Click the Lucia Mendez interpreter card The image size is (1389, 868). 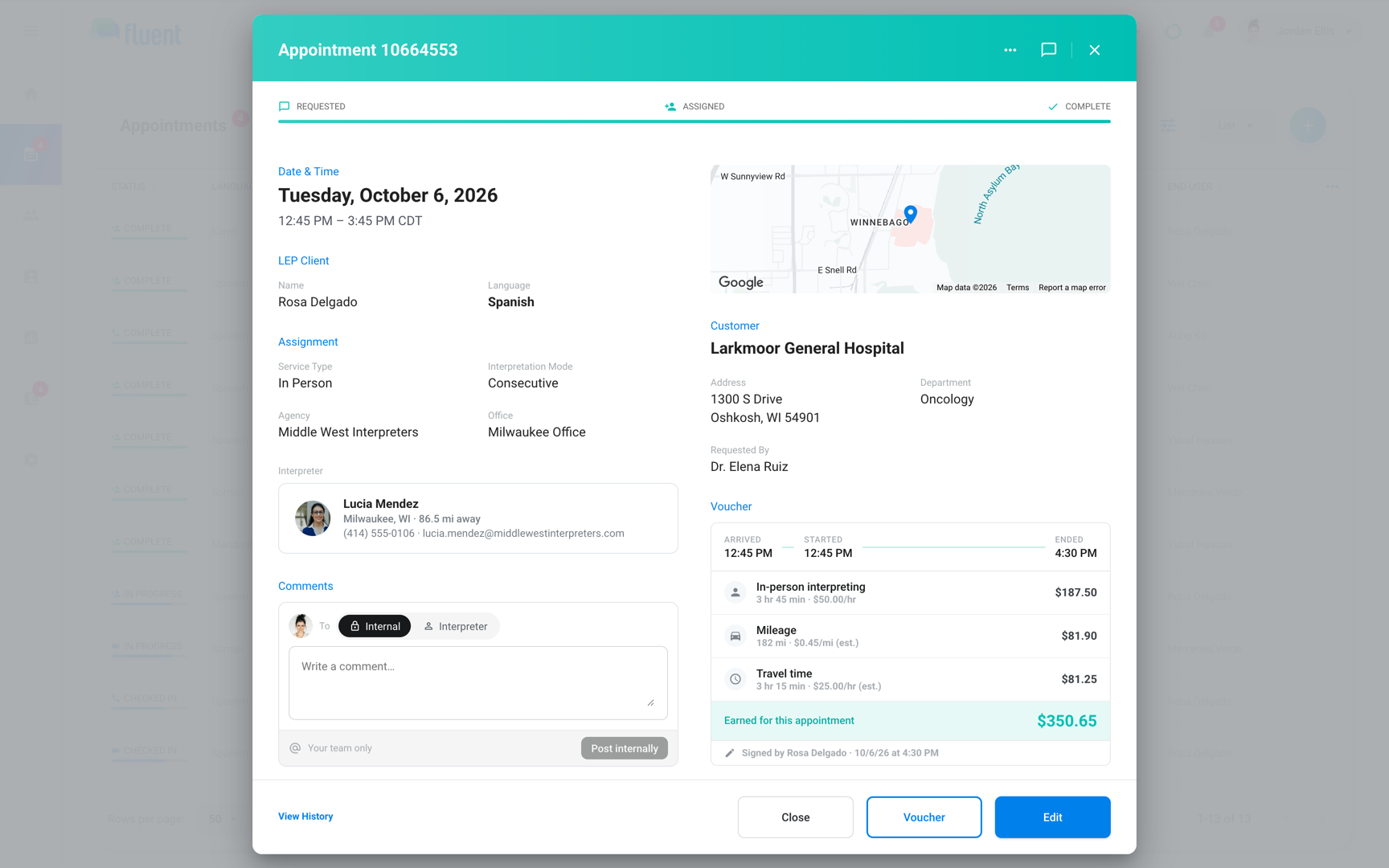(x=477, y=518)
